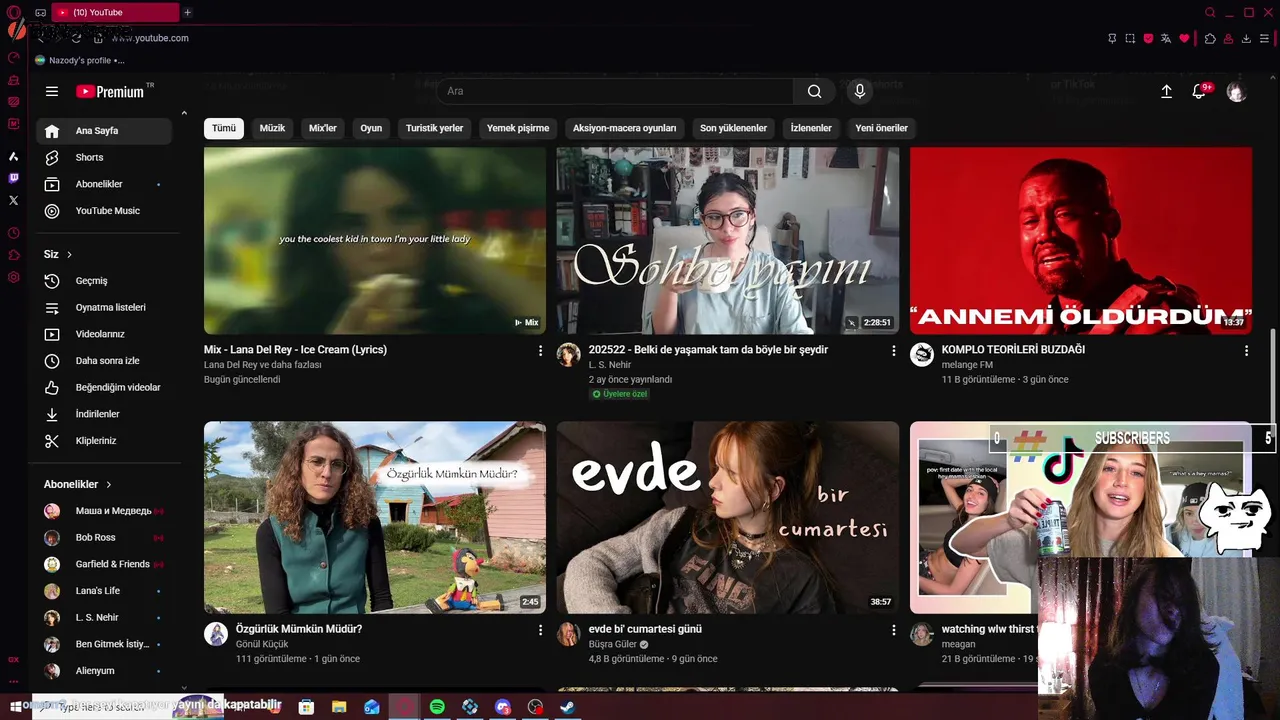Select the Turistik yerler chip
1280x720 pixels.
(x=434, y=128)
